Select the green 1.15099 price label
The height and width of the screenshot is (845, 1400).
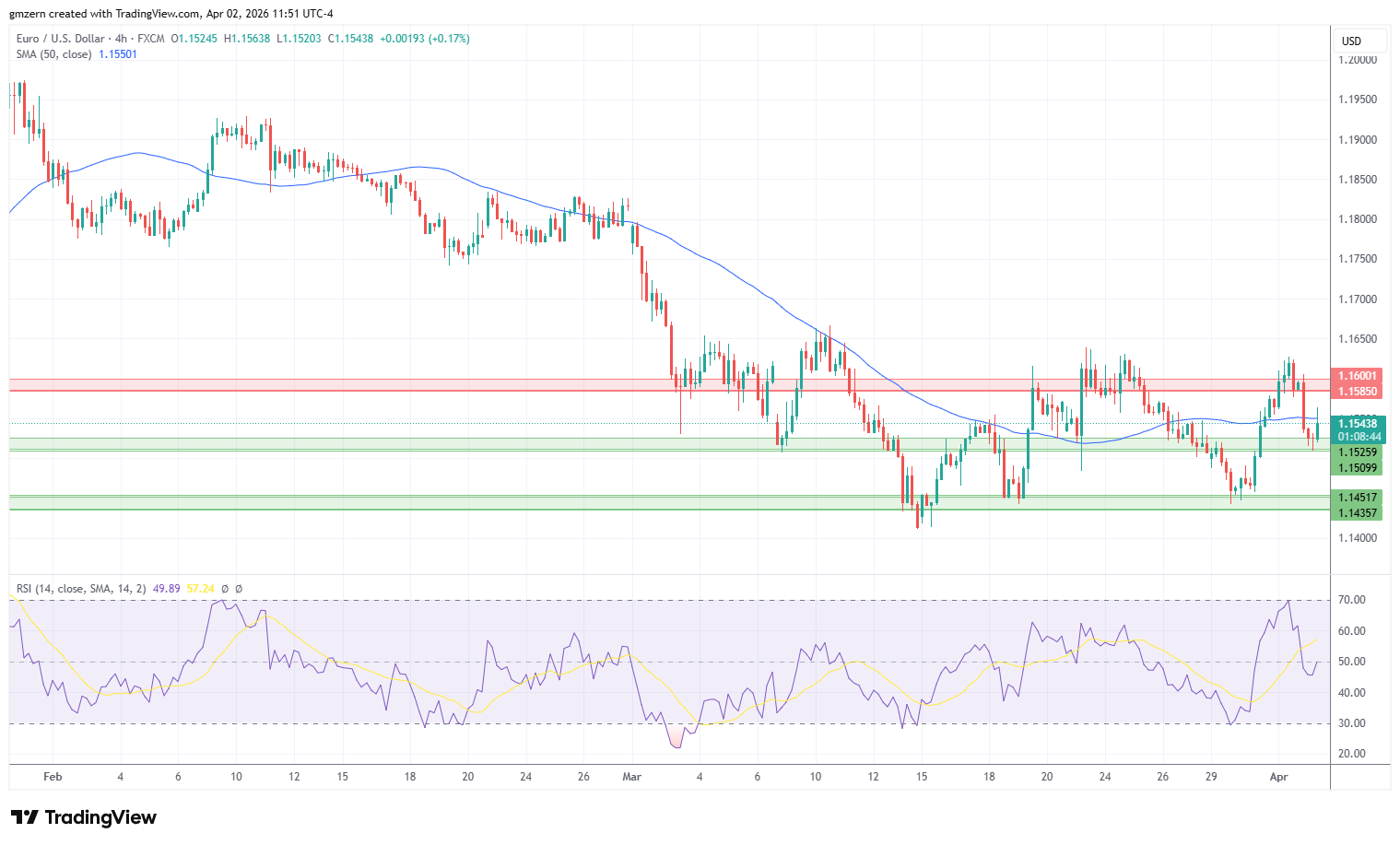click(1358, 468)
